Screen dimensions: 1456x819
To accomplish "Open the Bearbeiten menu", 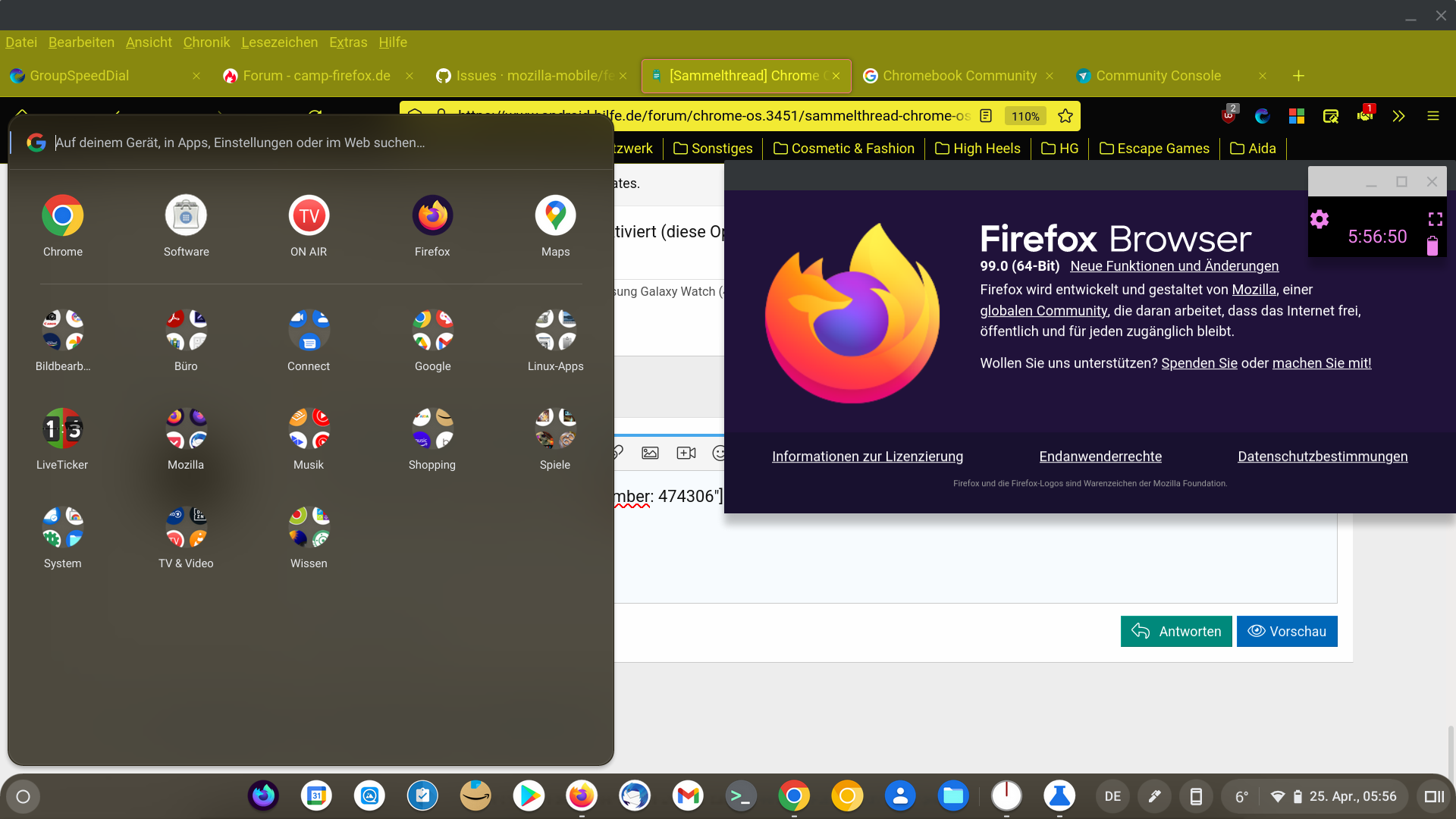I will click(81, 42).
